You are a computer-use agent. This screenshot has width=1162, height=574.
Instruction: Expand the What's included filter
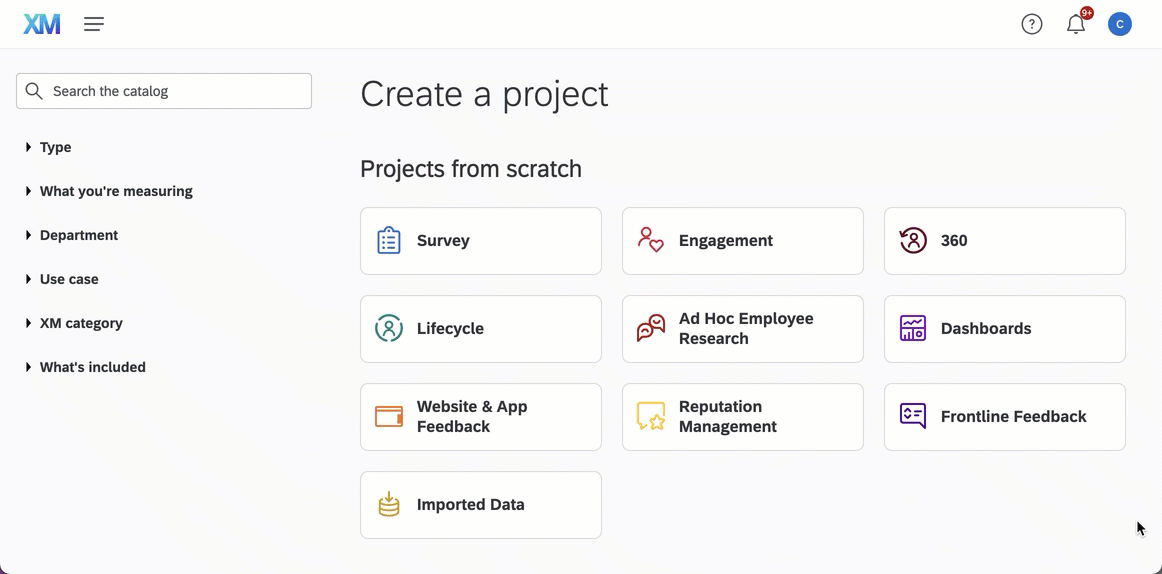[x=92, y=367]
